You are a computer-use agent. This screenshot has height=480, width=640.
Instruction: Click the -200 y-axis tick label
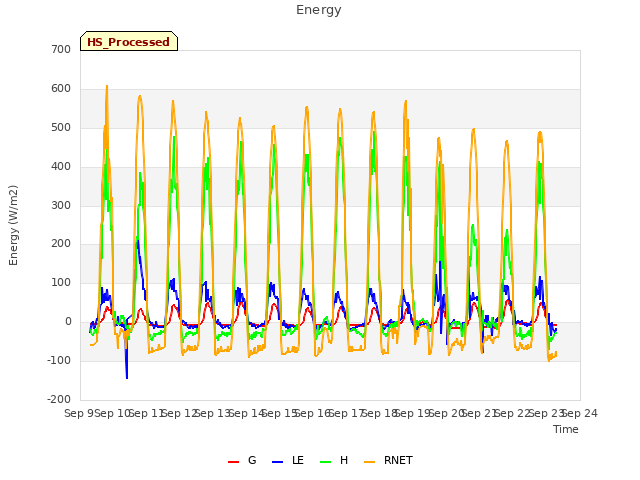point(59,399)
